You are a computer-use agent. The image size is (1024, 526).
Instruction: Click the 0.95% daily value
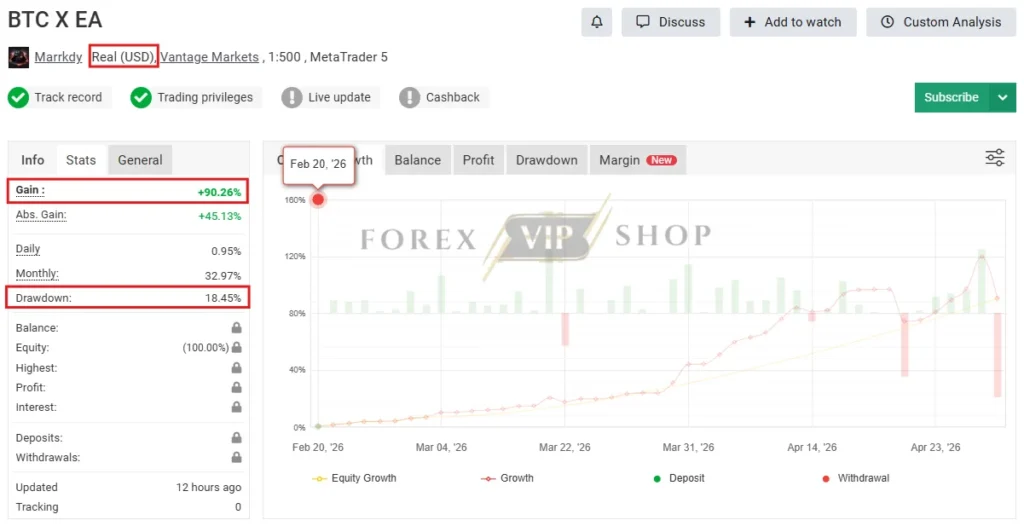226,251
